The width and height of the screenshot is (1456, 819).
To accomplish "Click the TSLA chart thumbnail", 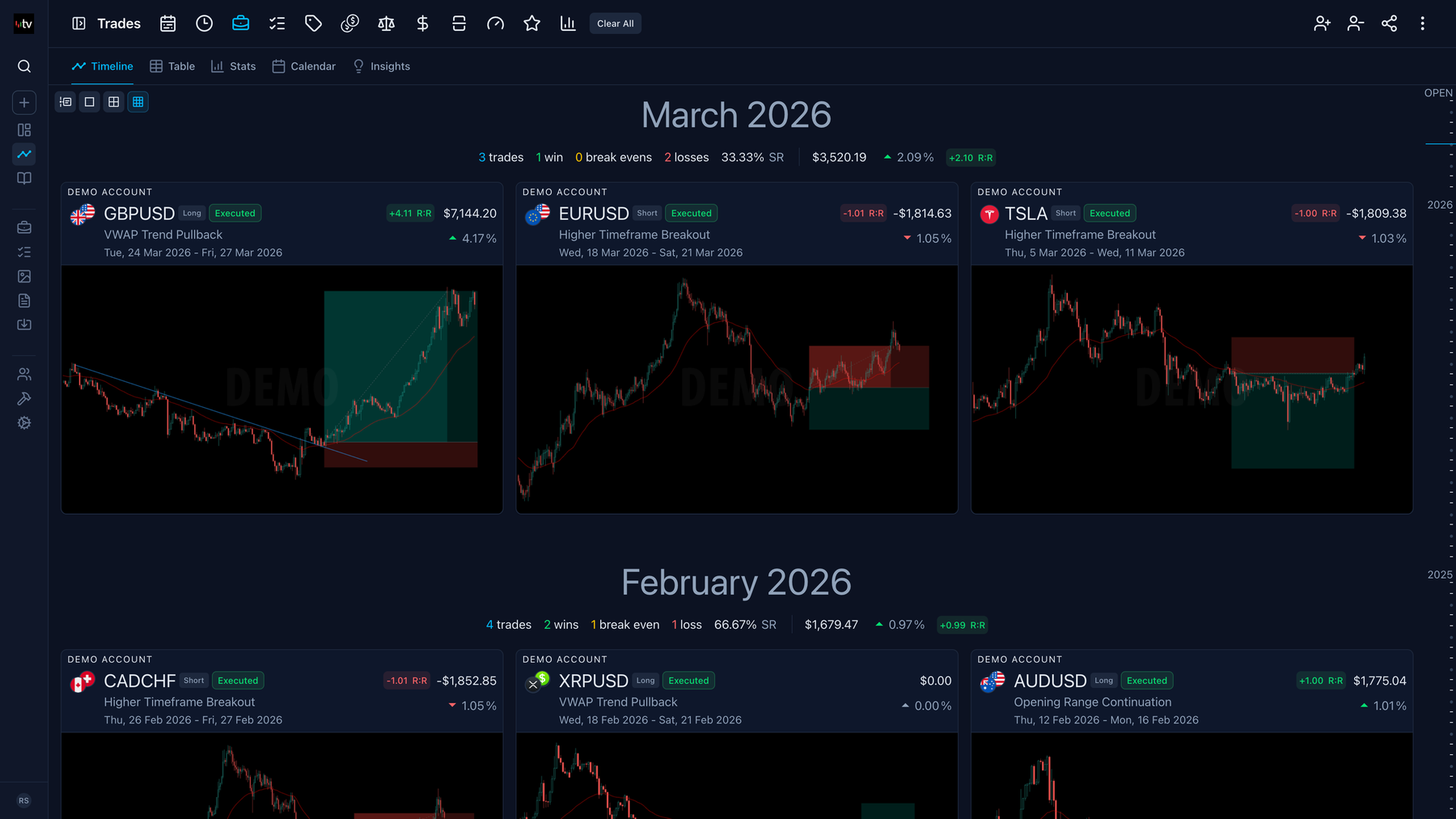I will [x=1191, y=389].
